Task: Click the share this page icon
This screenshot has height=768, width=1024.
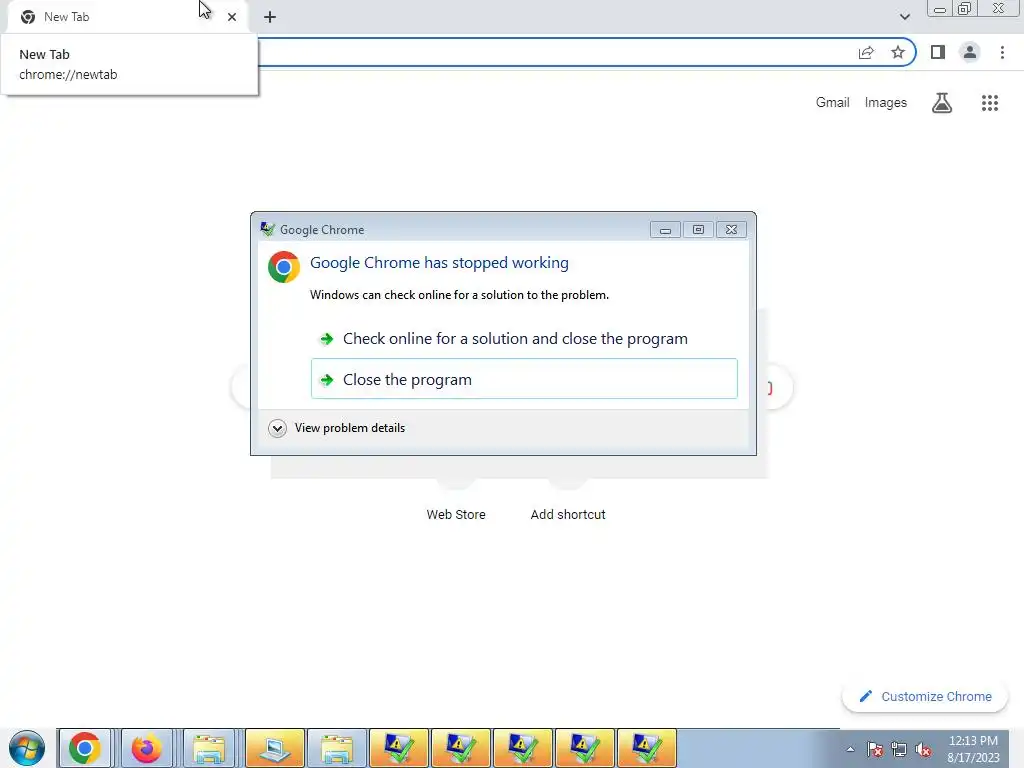Action: point(866,52)
